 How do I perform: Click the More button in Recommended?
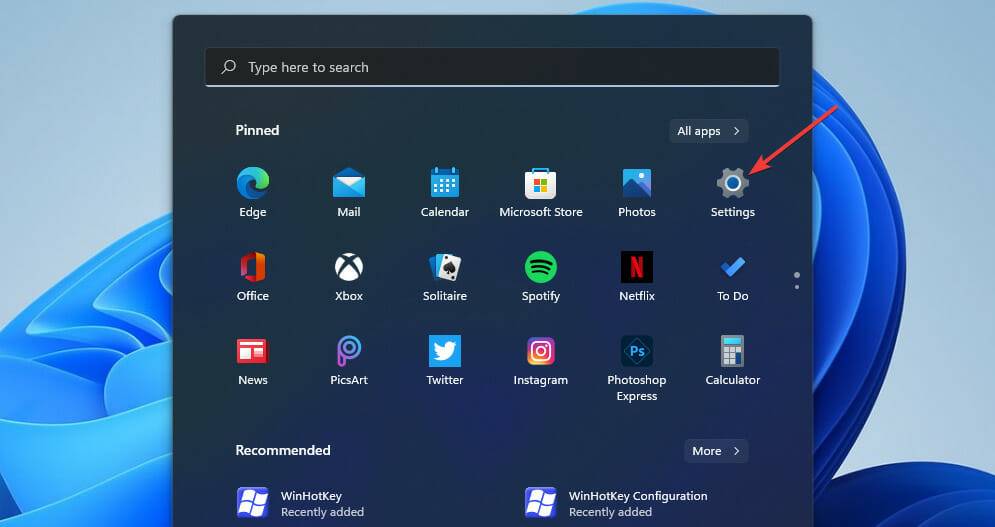pyautogui.click(x=716, y=451)
